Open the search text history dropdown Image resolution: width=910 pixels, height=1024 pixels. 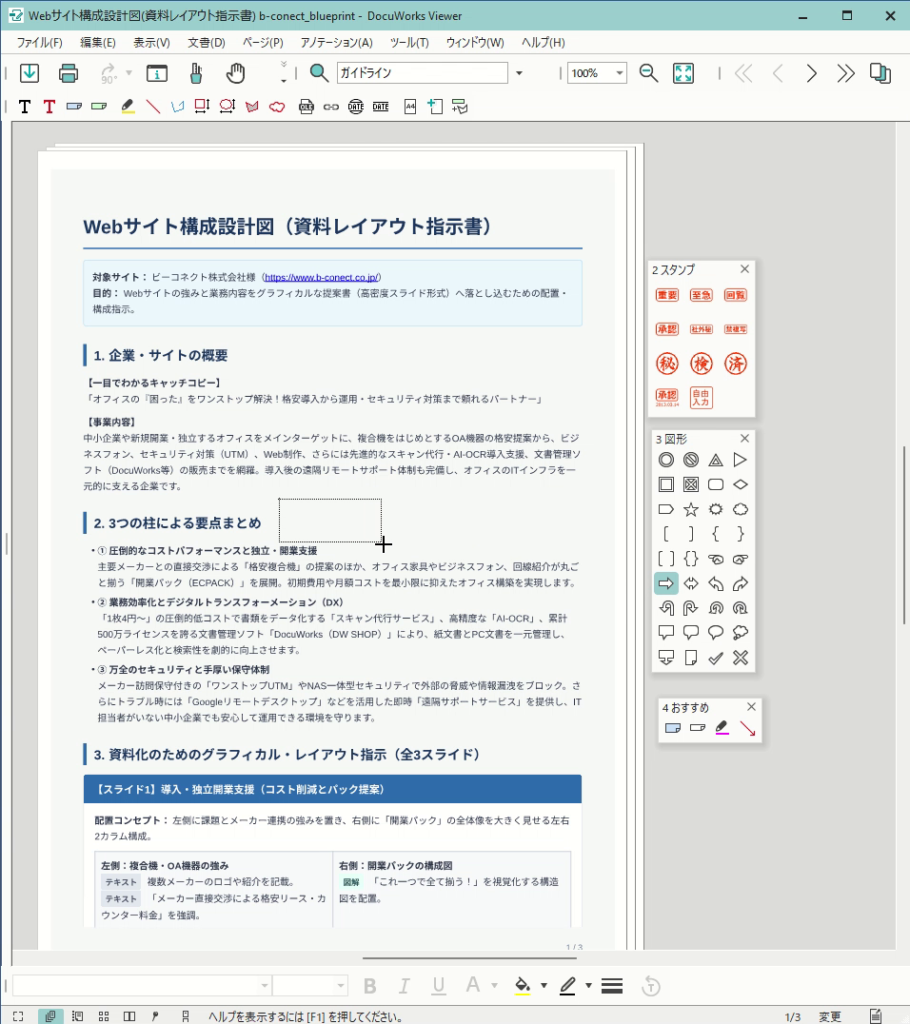[x=519, y=73]
